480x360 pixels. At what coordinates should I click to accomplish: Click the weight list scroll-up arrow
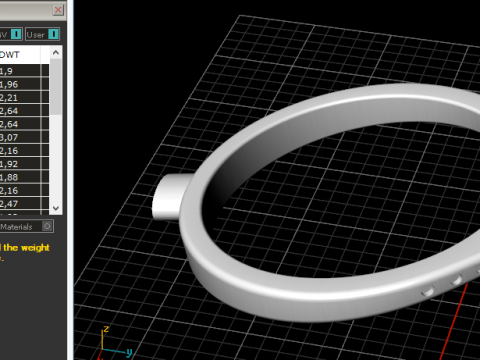(x=56, y=52)
